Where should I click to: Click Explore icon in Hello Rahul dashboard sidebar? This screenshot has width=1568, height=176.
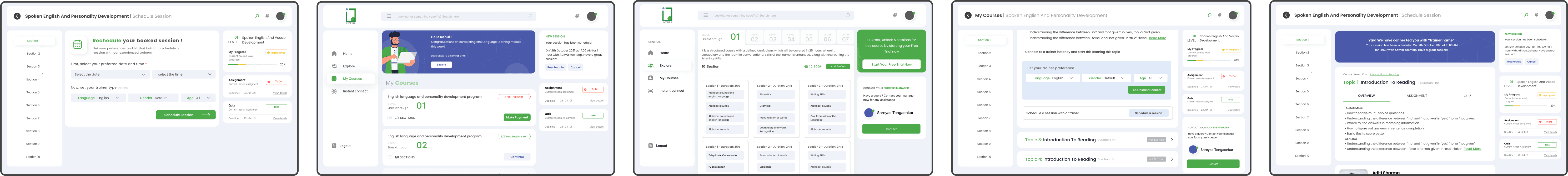click(x=334, y=66)
